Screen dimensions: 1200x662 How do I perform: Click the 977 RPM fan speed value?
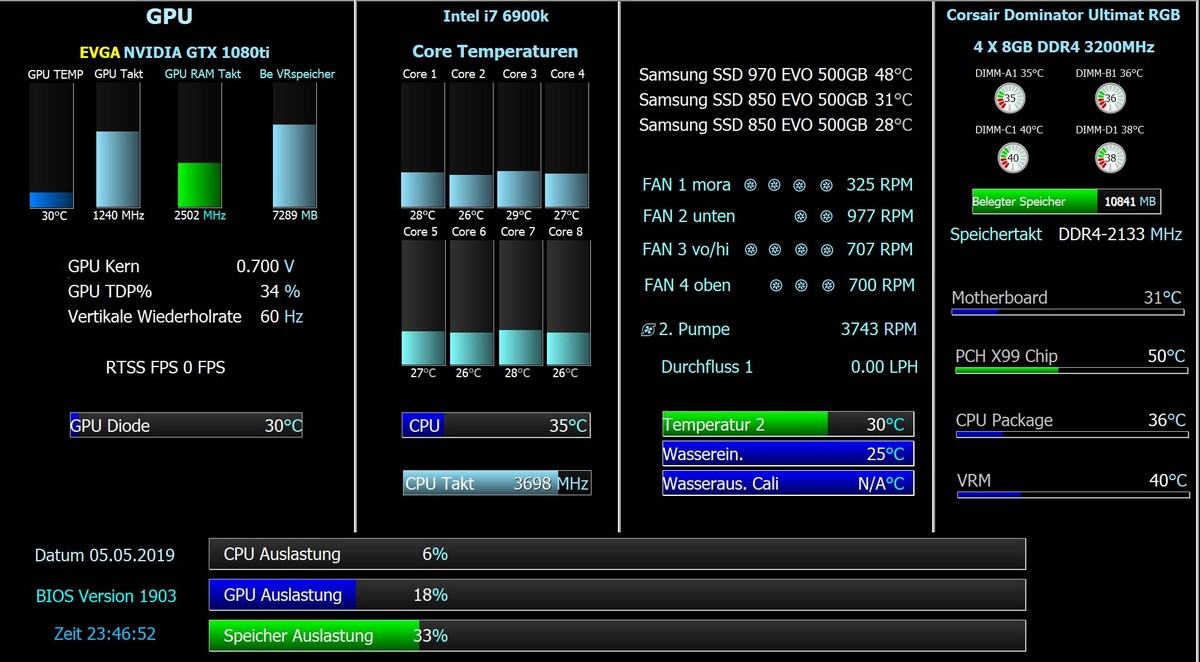pos(880,216)
